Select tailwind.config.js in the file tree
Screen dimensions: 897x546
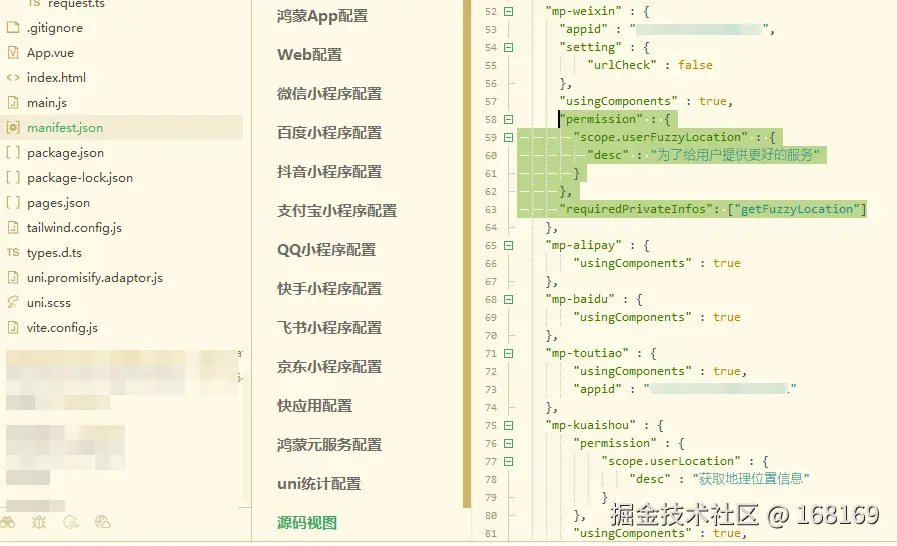tap(74, 228)
